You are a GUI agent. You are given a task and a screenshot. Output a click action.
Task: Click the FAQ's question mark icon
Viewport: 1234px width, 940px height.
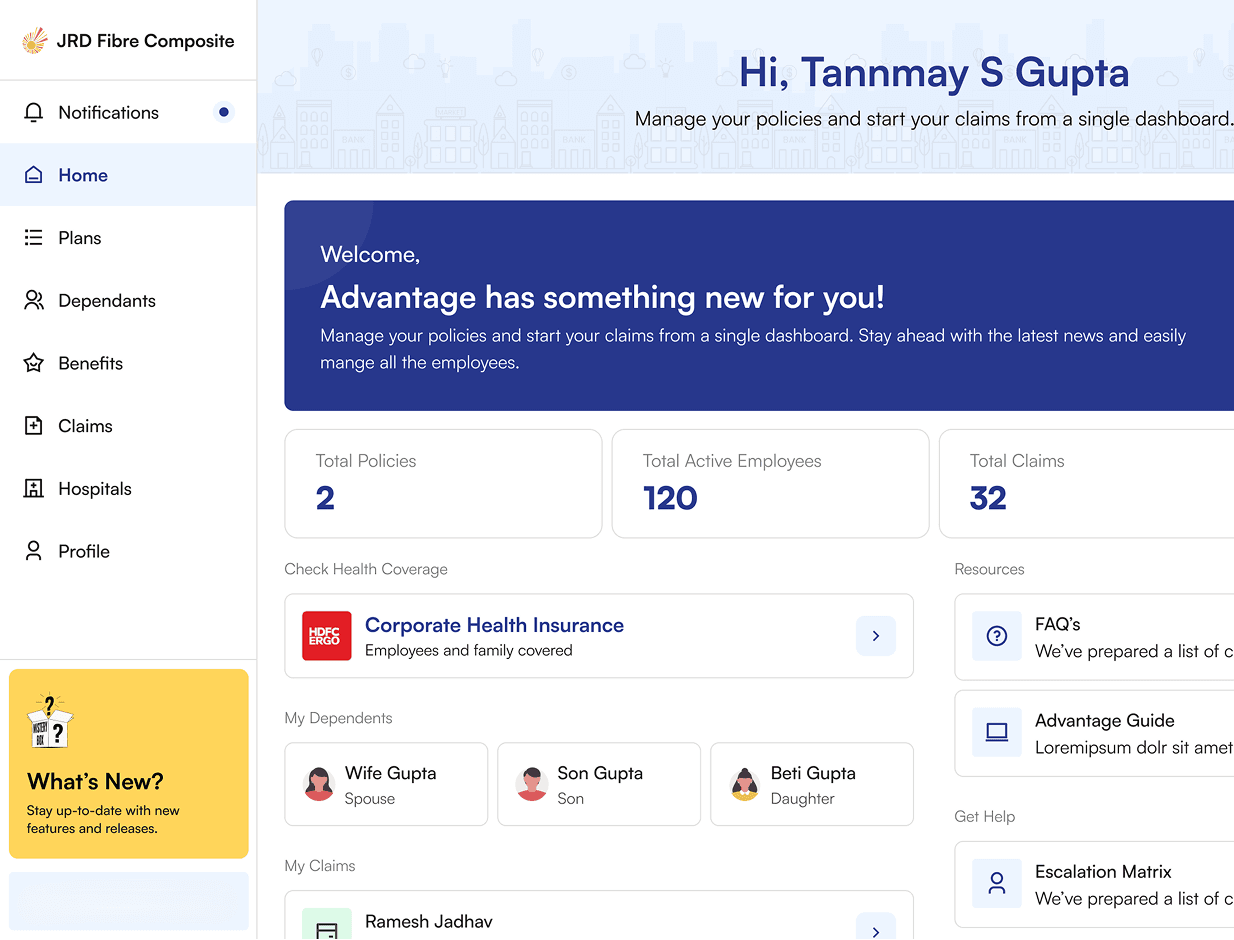[996, 636]
